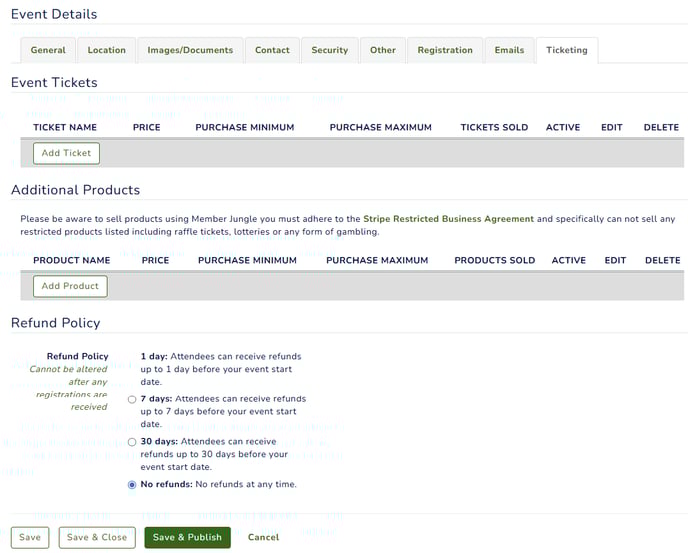Open Stripe Restricted Business Agreement link
Screen dimensions: 688x553
tap(448, 219)
